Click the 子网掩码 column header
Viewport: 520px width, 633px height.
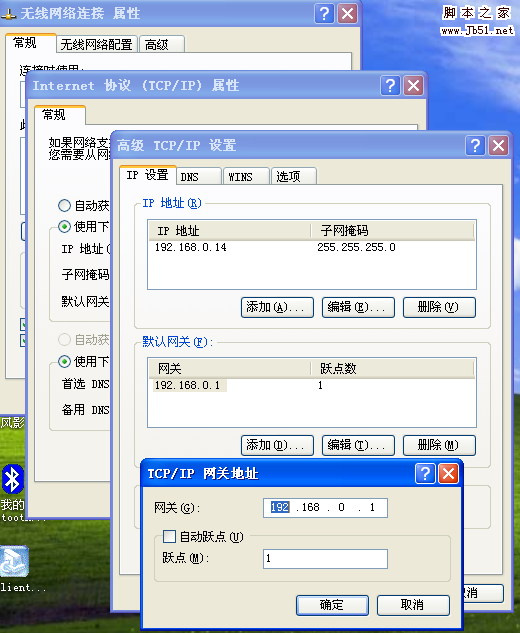click(393, 231)
